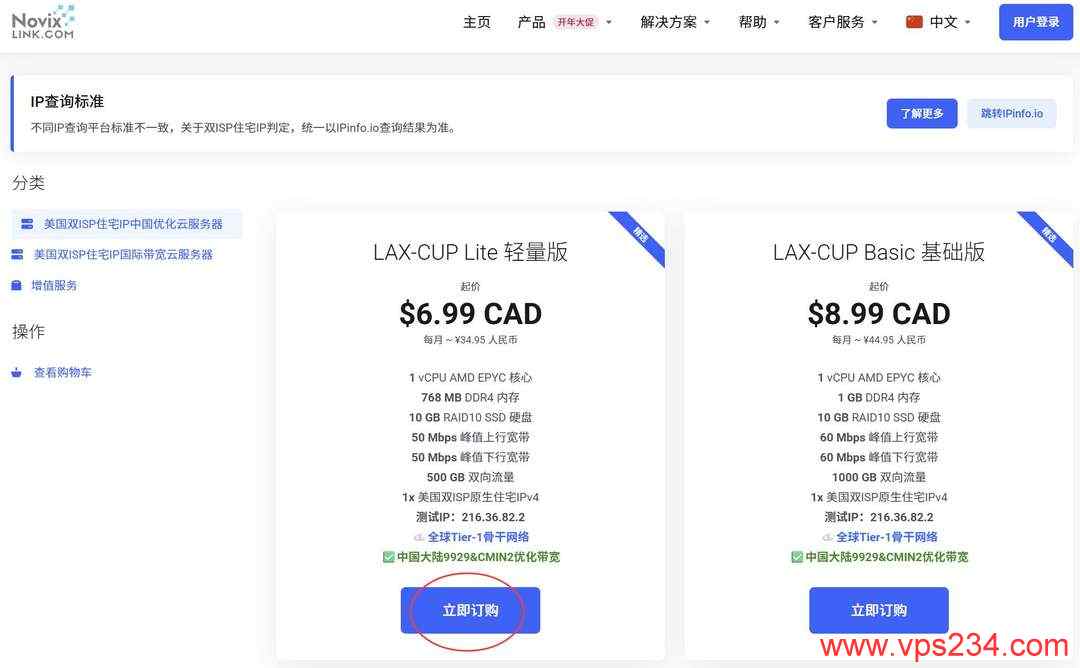Open the 中文 language selector

pyautogui.click(x=943, y=22)
